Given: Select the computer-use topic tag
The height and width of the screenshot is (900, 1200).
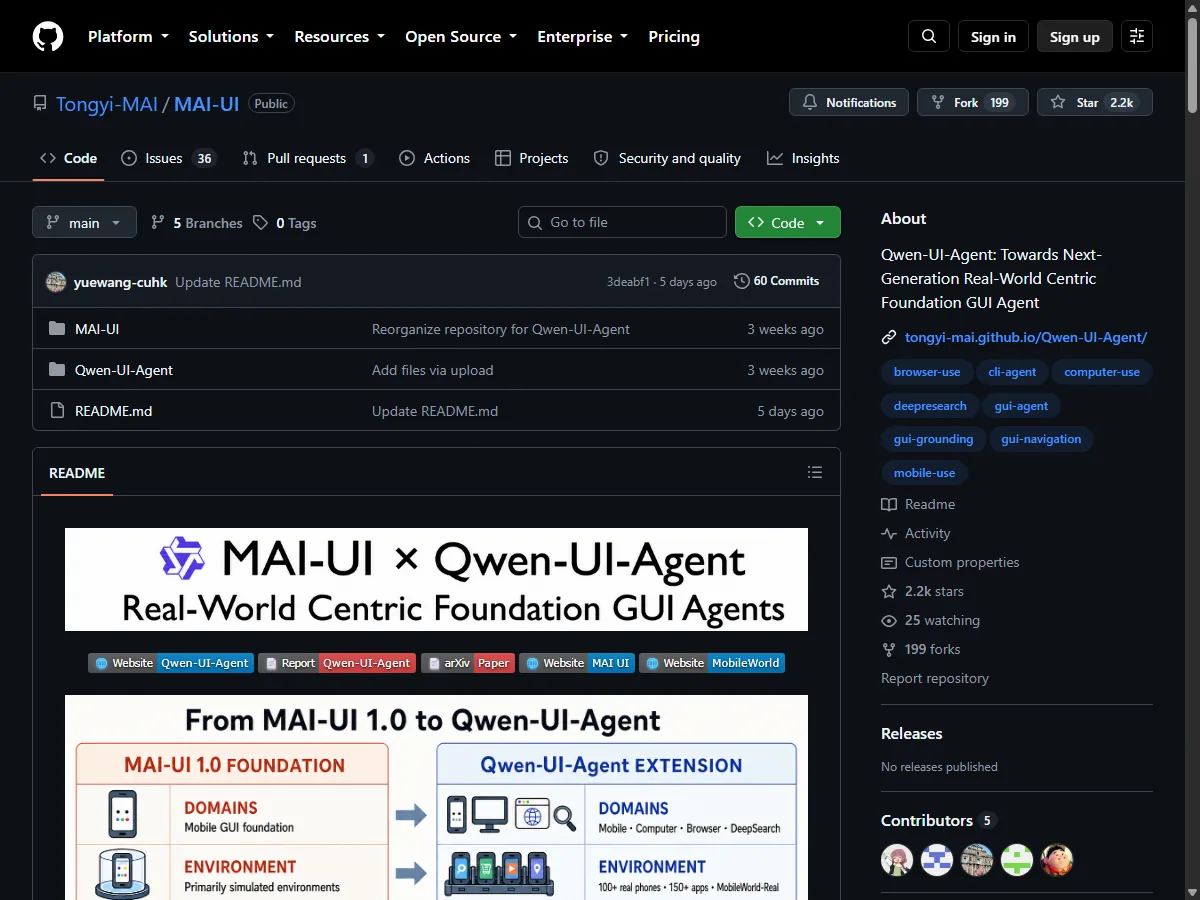Looking at the screenshot, I should tap(1102, 372).
